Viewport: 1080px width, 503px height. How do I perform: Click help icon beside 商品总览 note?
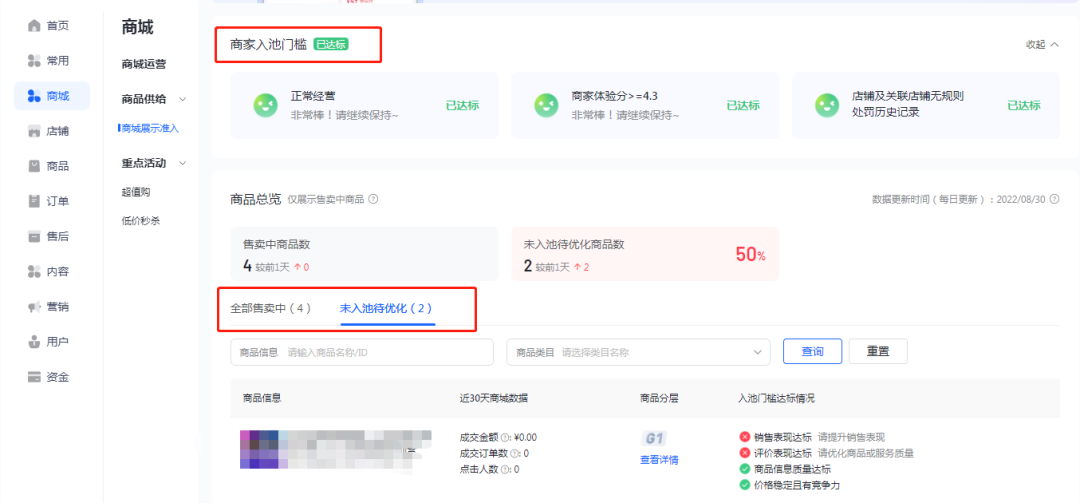tap(373, 199)
